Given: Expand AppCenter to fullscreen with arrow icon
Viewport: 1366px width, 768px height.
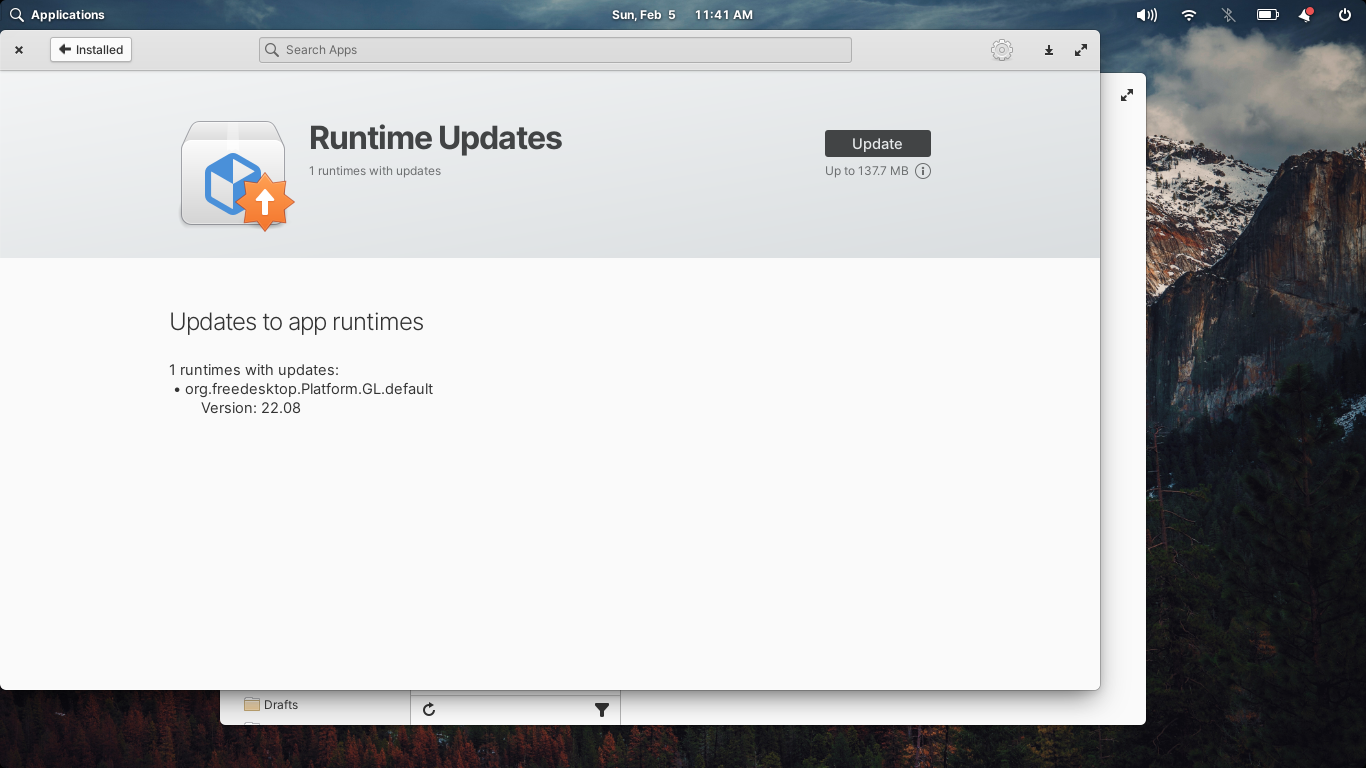Looking at the screenshot, I should [1080, 49].
